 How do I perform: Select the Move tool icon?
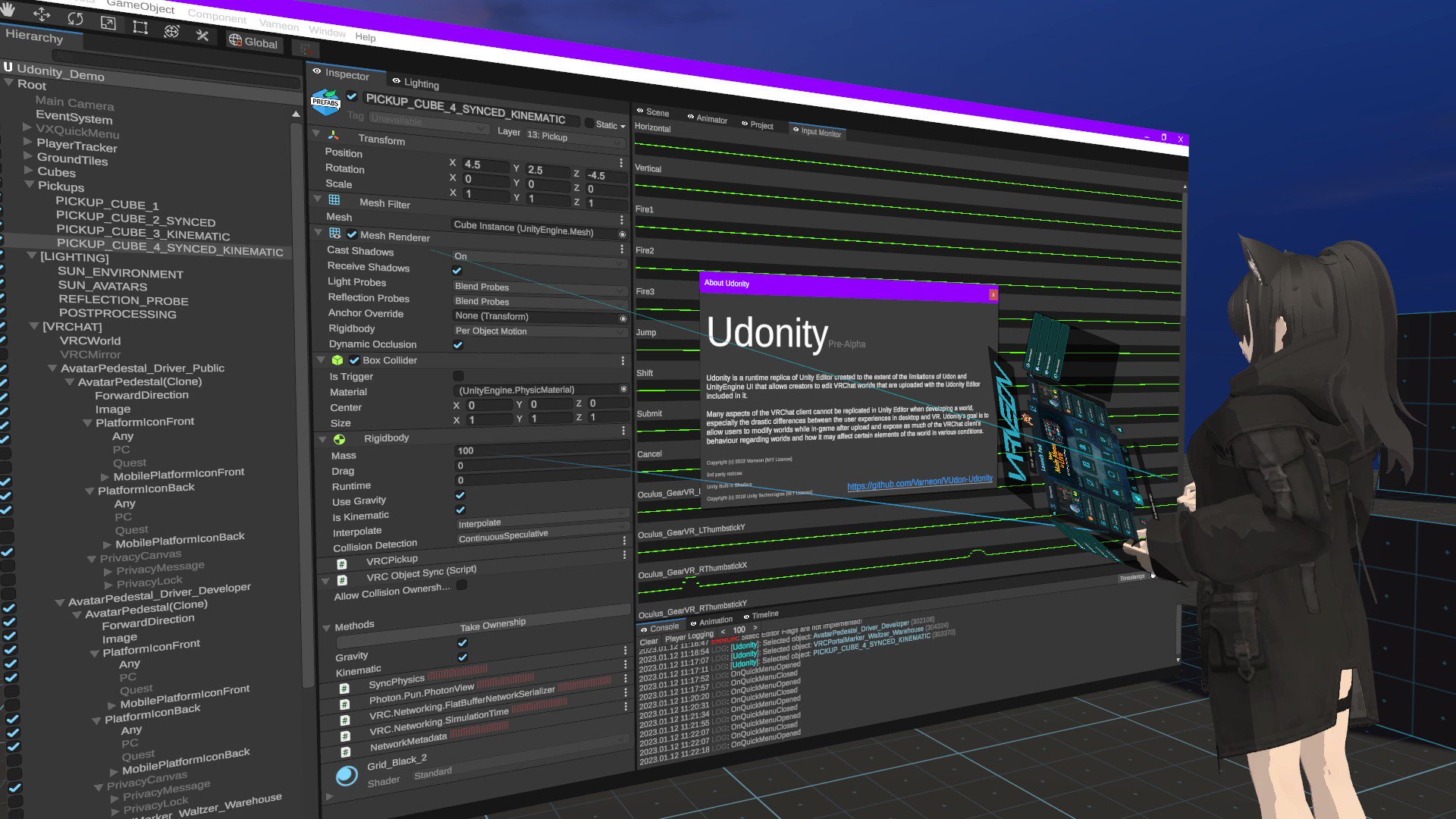pyautogui.click(x=41, y=14)
